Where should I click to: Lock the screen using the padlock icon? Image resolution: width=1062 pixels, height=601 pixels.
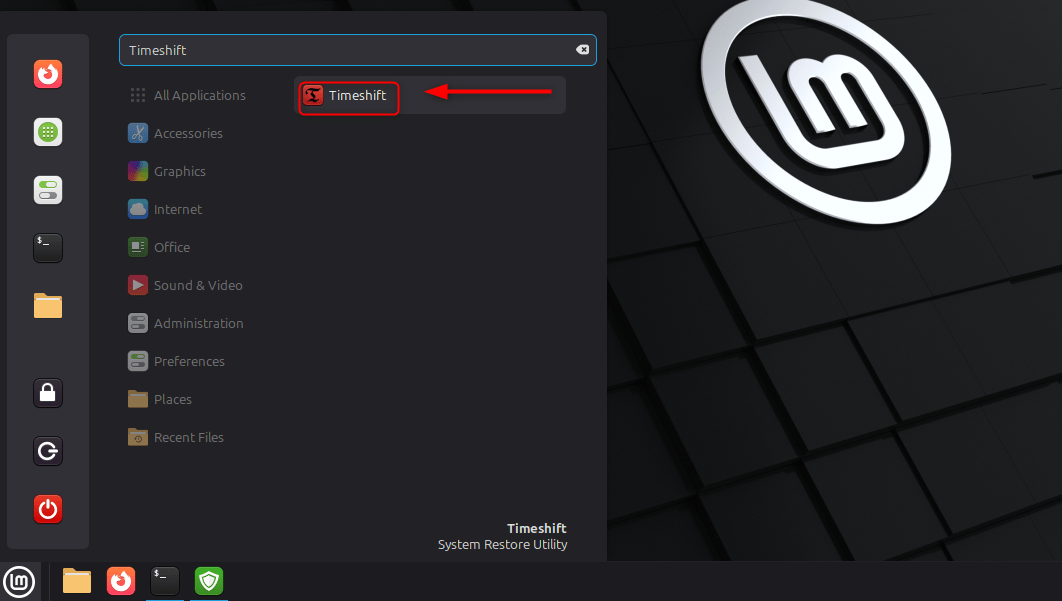pyautogui.click(x=48, y=393)
